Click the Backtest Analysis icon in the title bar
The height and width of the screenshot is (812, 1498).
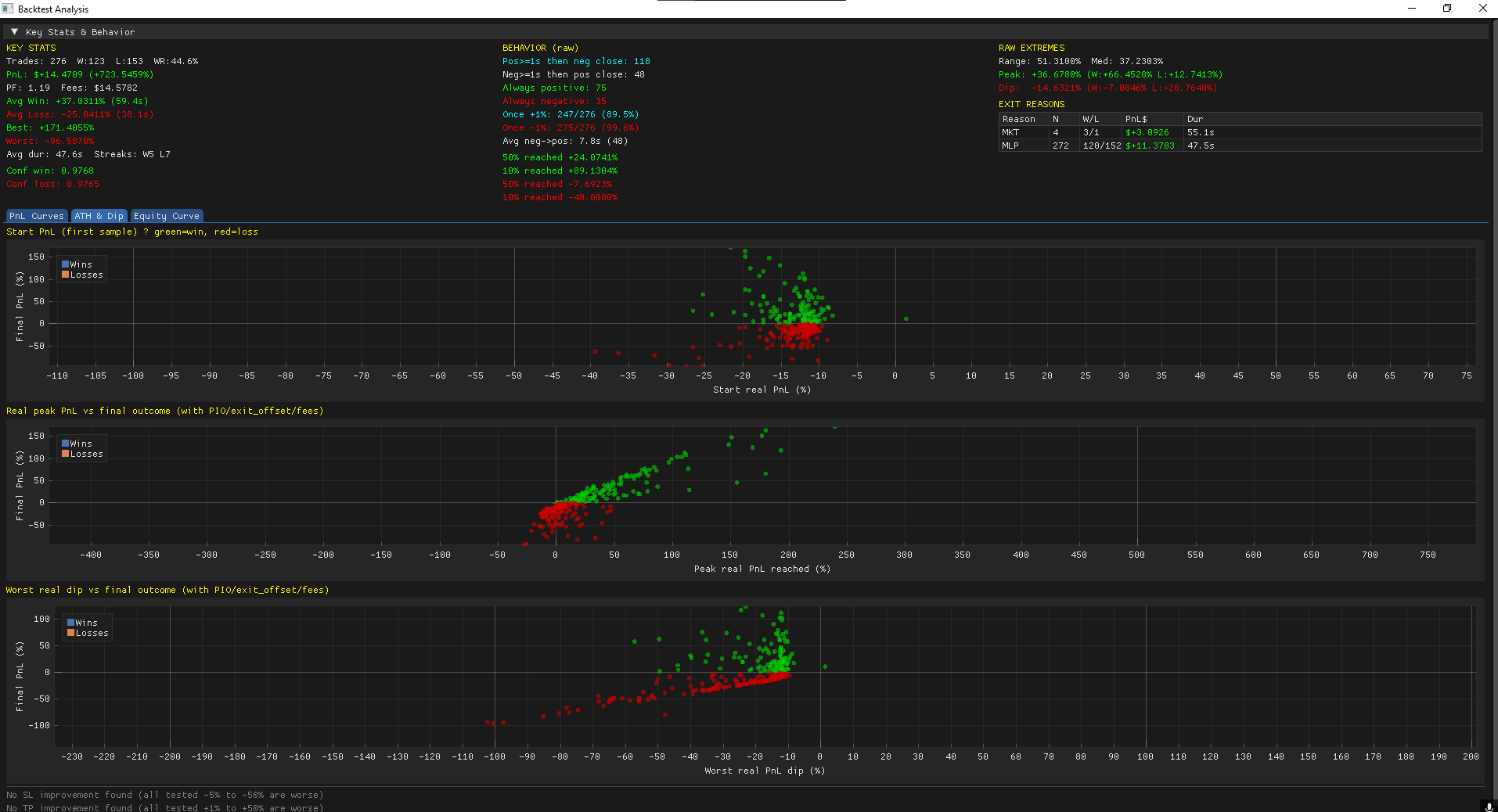(x=7, y=9)
